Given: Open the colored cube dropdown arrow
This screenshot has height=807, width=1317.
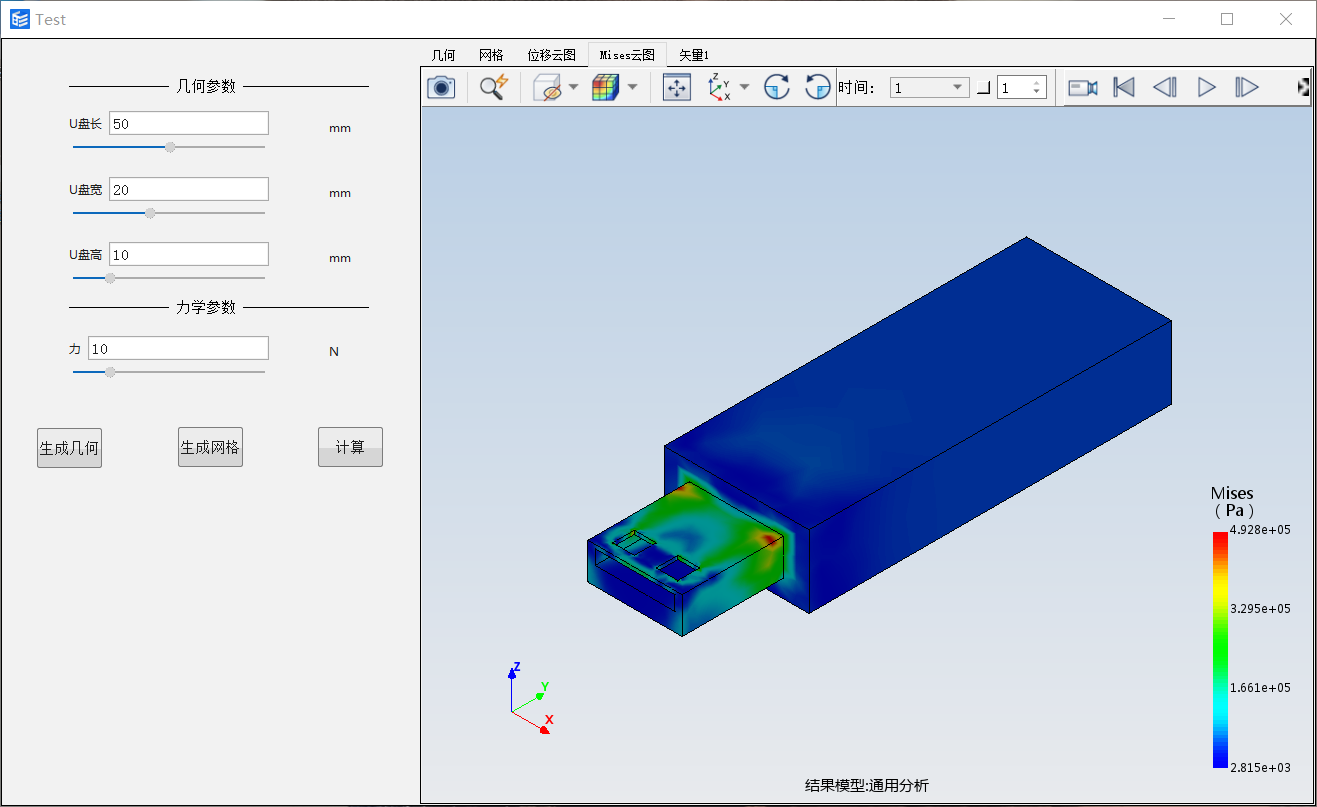Looking at the screenshot, I should click(x=633, y=87).
